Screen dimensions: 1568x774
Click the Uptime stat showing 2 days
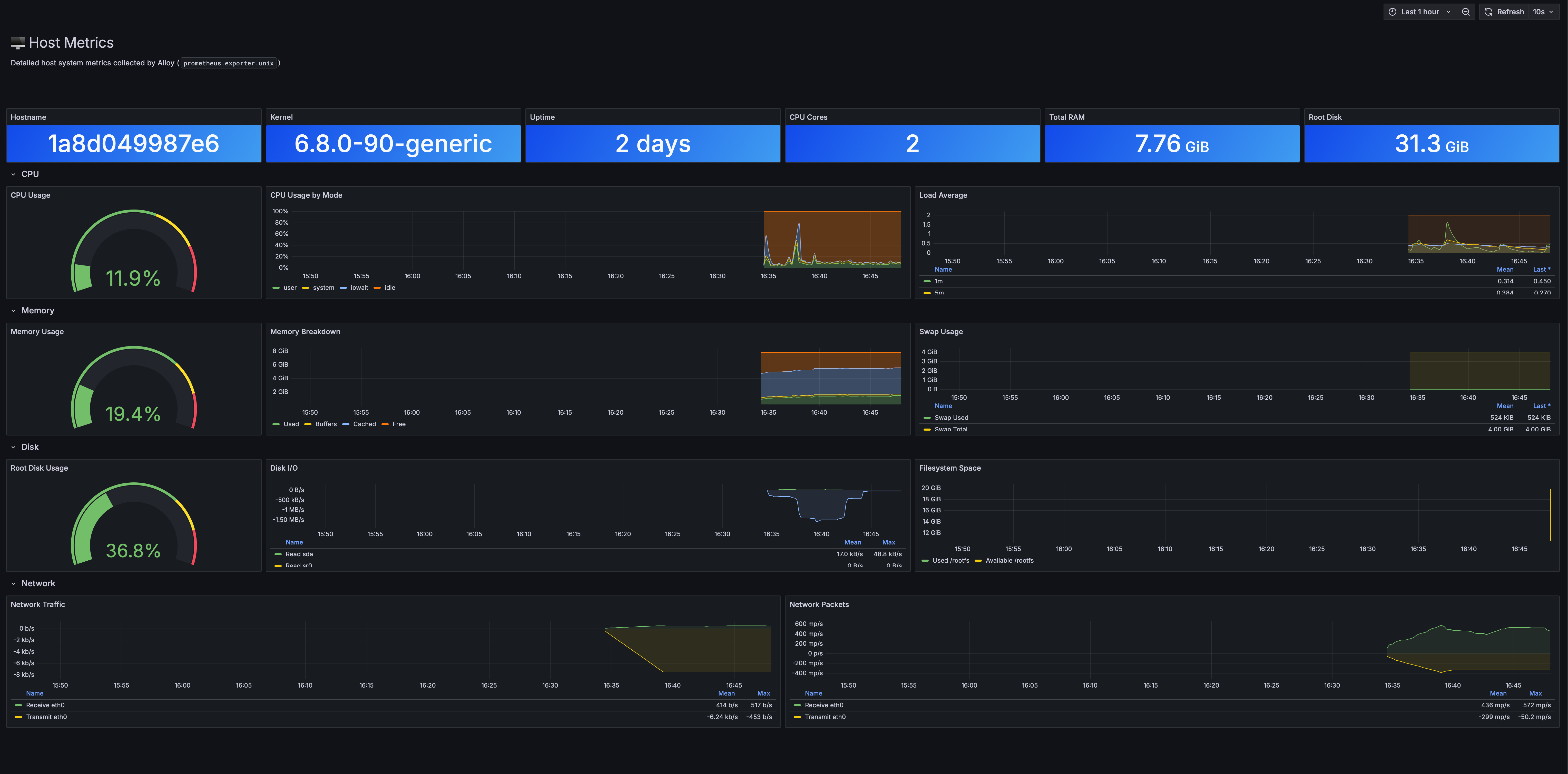coord(653,144)
